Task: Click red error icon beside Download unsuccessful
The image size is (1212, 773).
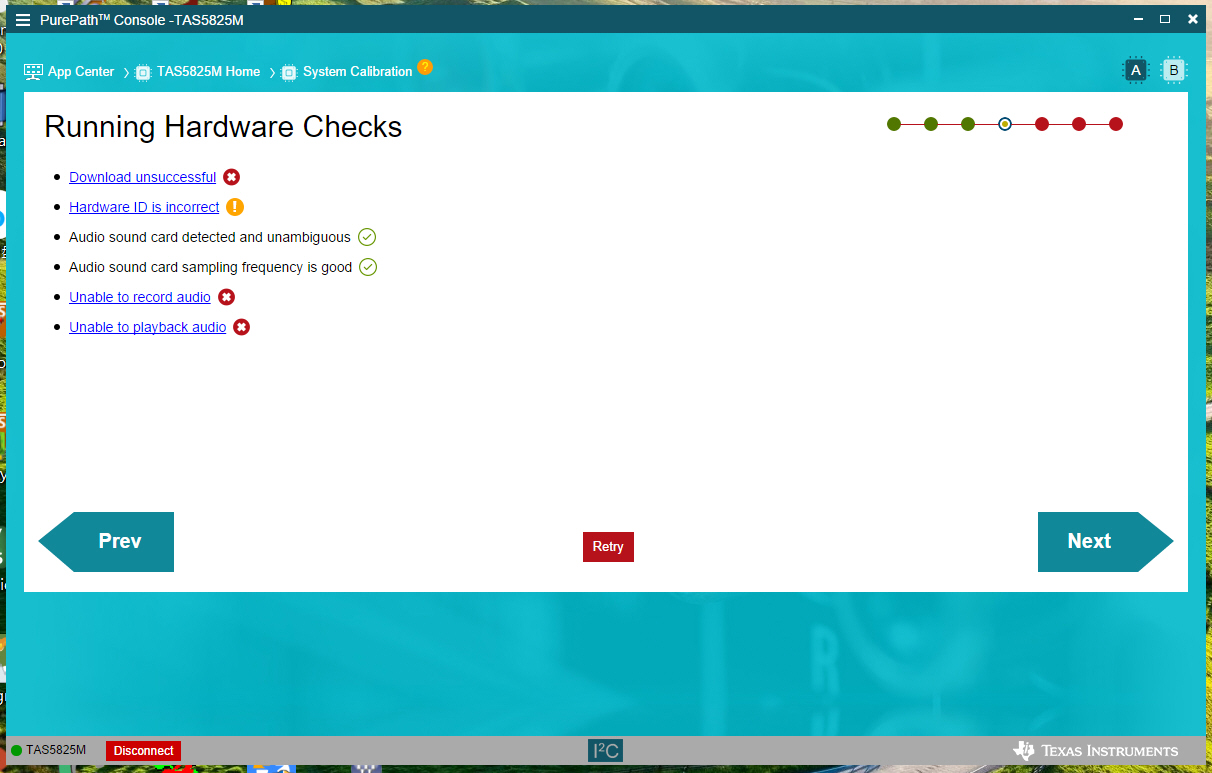Action: (x=231, y=177)
